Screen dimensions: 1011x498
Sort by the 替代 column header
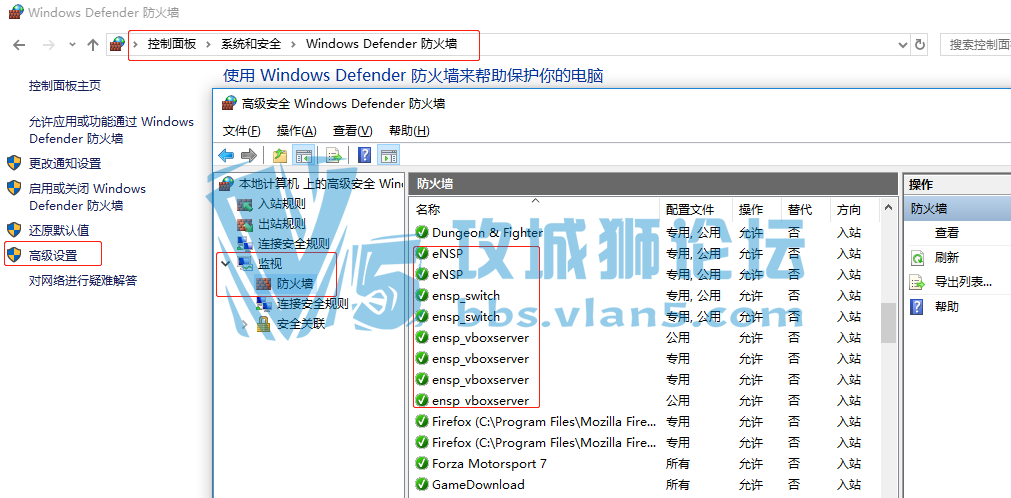tap(806, 210)
